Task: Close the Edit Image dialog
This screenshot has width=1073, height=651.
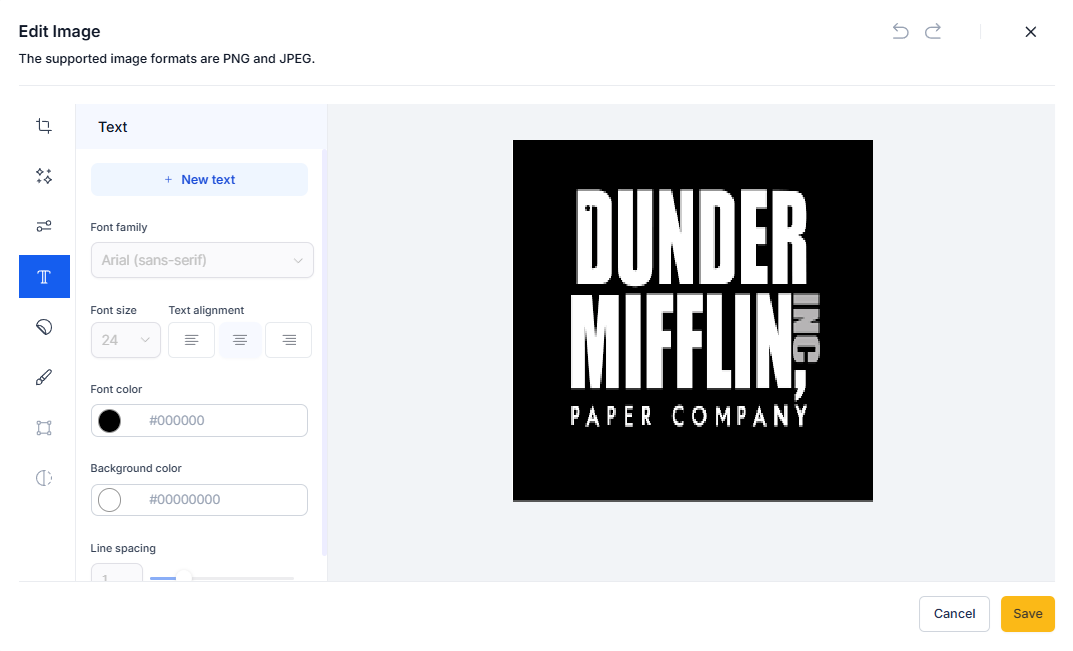Action: [1031, 31]
